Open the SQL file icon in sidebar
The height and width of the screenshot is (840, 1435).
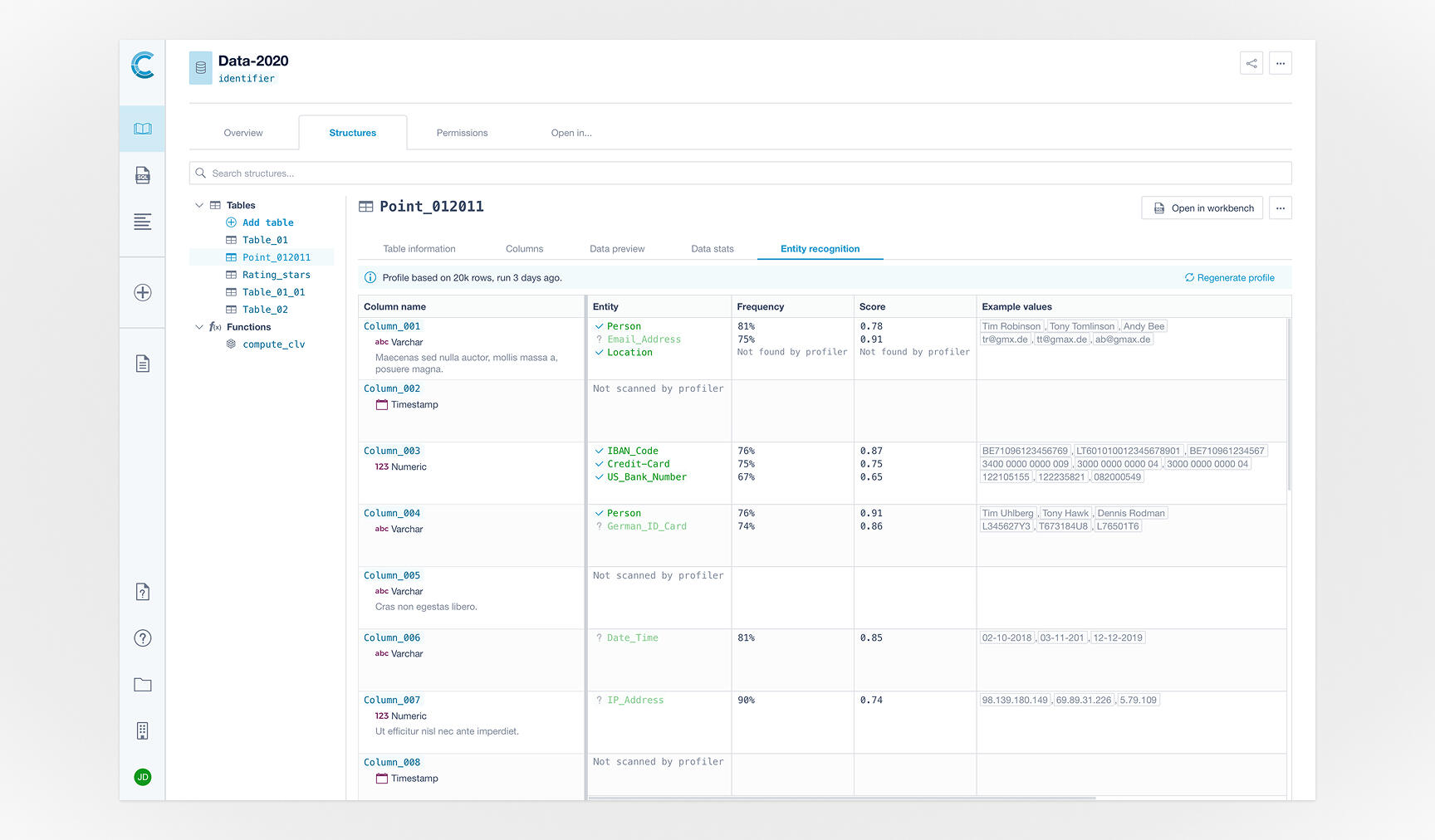pyautogui.click(x=143, y=175)
